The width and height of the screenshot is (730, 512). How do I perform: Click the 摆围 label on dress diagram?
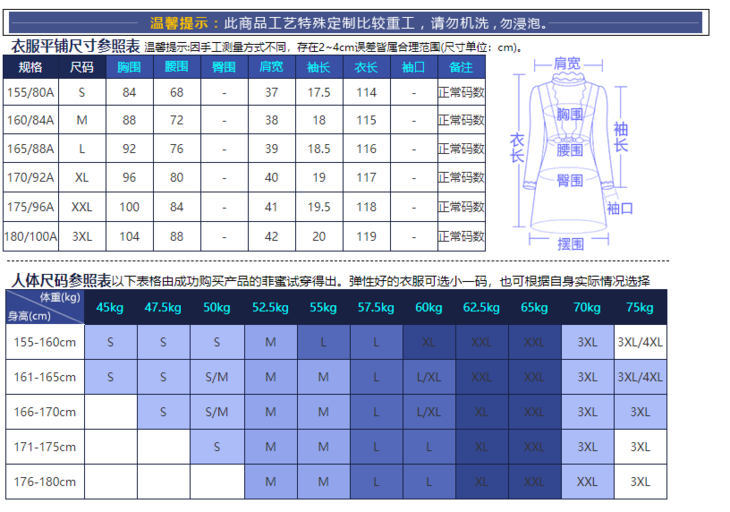click(570, 243)
